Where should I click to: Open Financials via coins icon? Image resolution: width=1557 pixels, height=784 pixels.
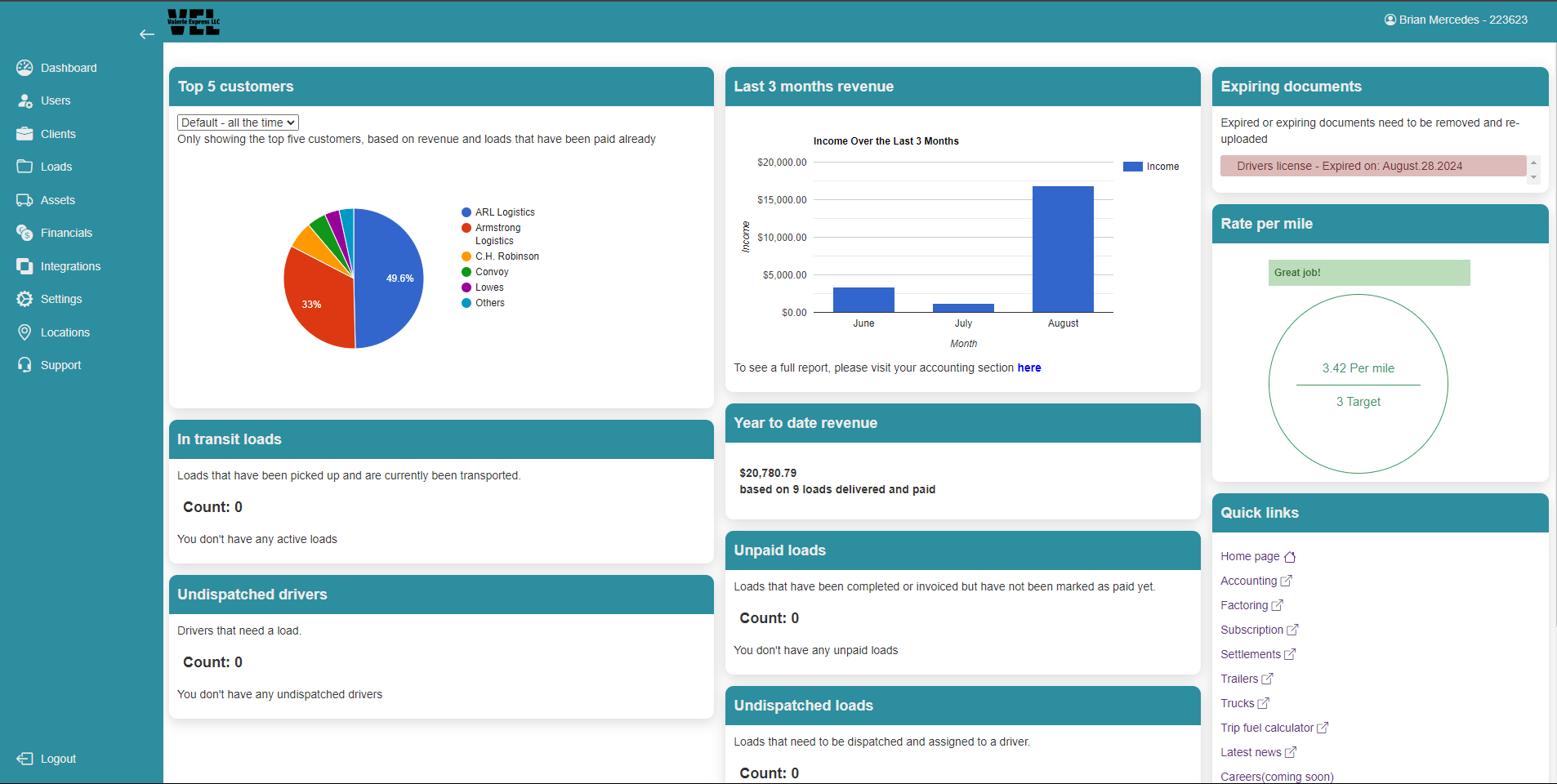[x=25, y=233]
